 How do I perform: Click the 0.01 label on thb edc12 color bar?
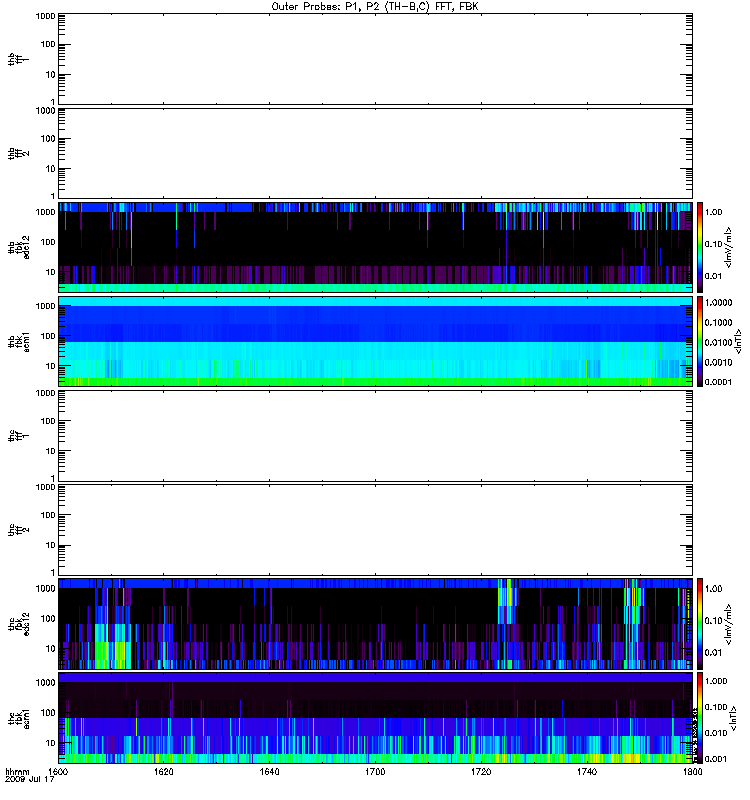(x=714, y=276)
